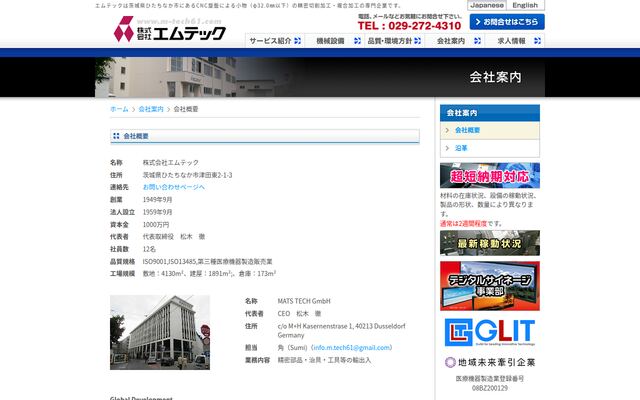Open the 超短納期対応 banner
The height and width of the screenshot is (400, 640).
click(490, 176)
